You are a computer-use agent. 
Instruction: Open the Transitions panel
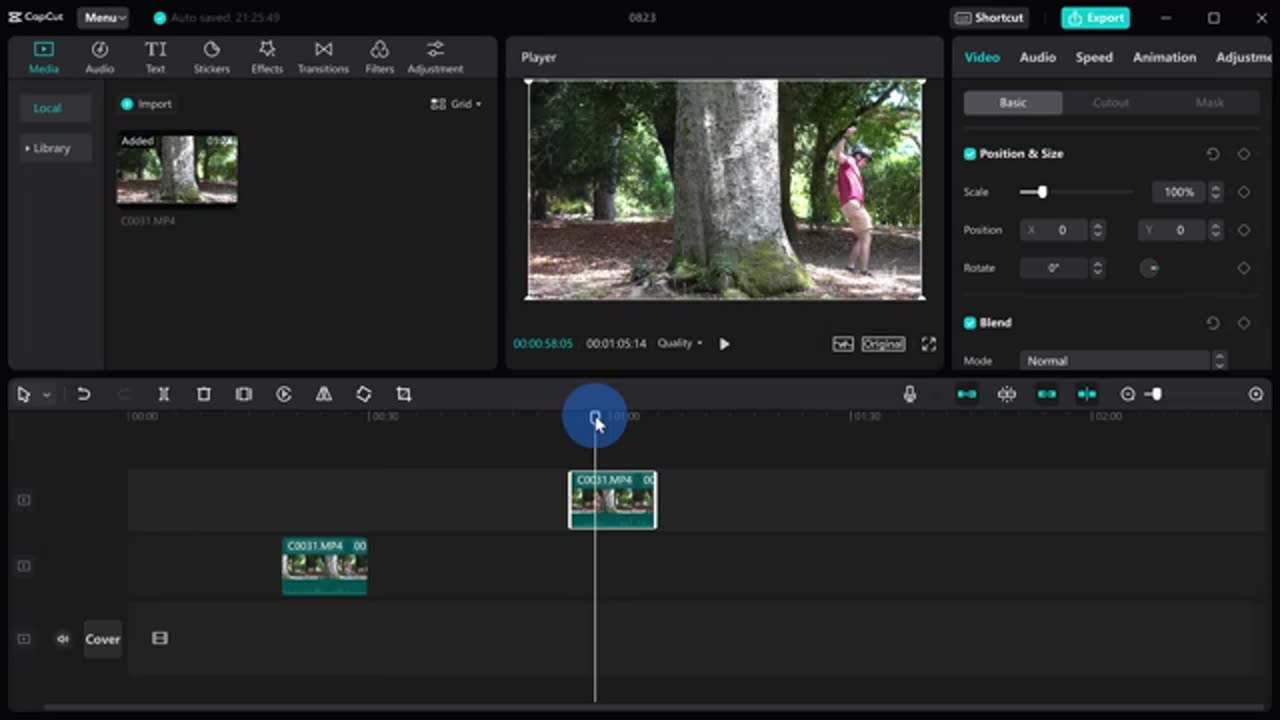click(323, 58)
